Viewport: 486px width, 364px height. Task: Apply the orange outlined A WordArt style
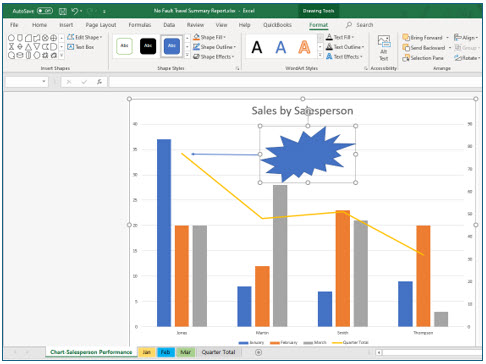pos(304,47)
